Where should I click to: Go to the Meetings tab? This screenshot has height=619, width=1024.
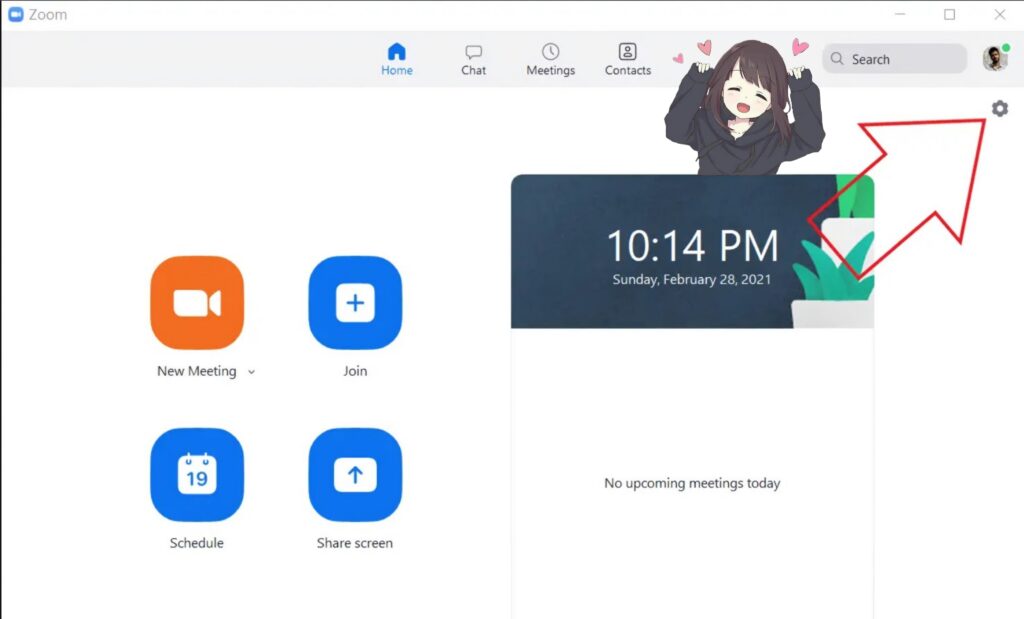coord(551,59)
